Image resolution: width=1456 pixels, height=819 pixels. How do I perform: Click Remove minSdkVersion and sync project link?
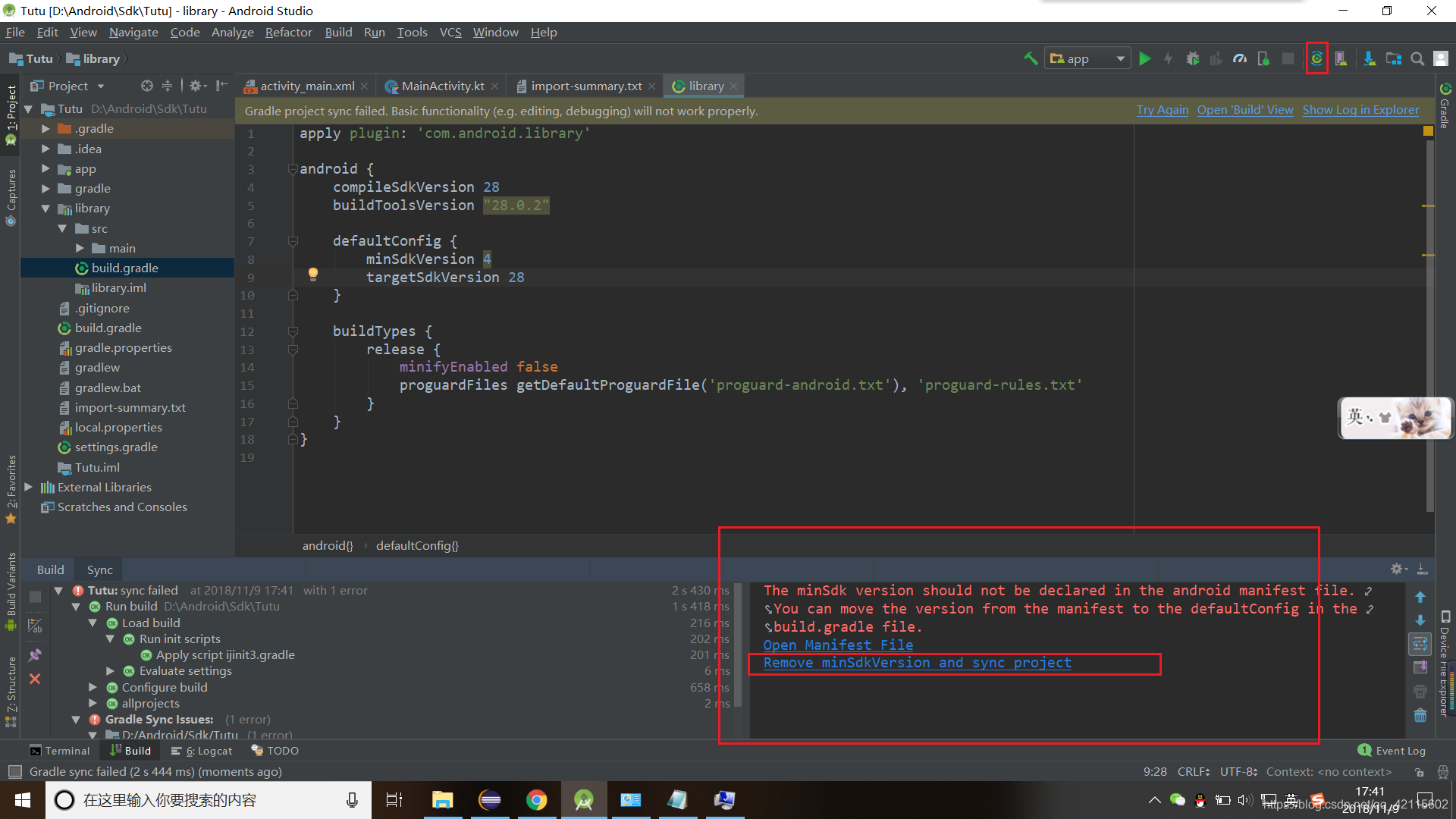pyautogui.click(x=917, y=663)
